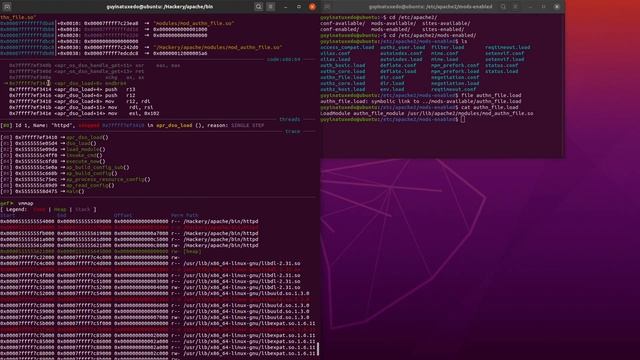This screenshot has width=640, height=360.
Task: Click trace entry 'dso_load()' at frame #1
Action: [x=81, y=143]
